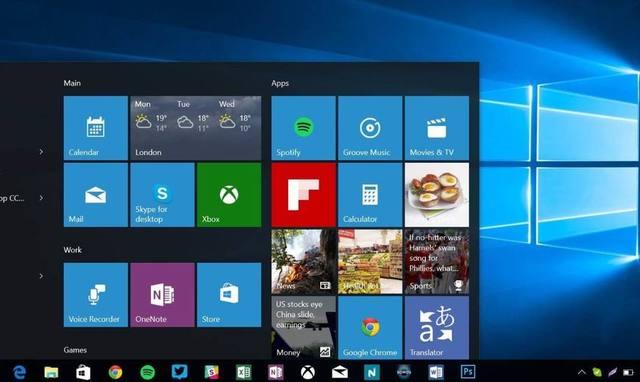Launch Chrome from the taskbar
This screenshot has height=382, width=640.
(116, 372)
